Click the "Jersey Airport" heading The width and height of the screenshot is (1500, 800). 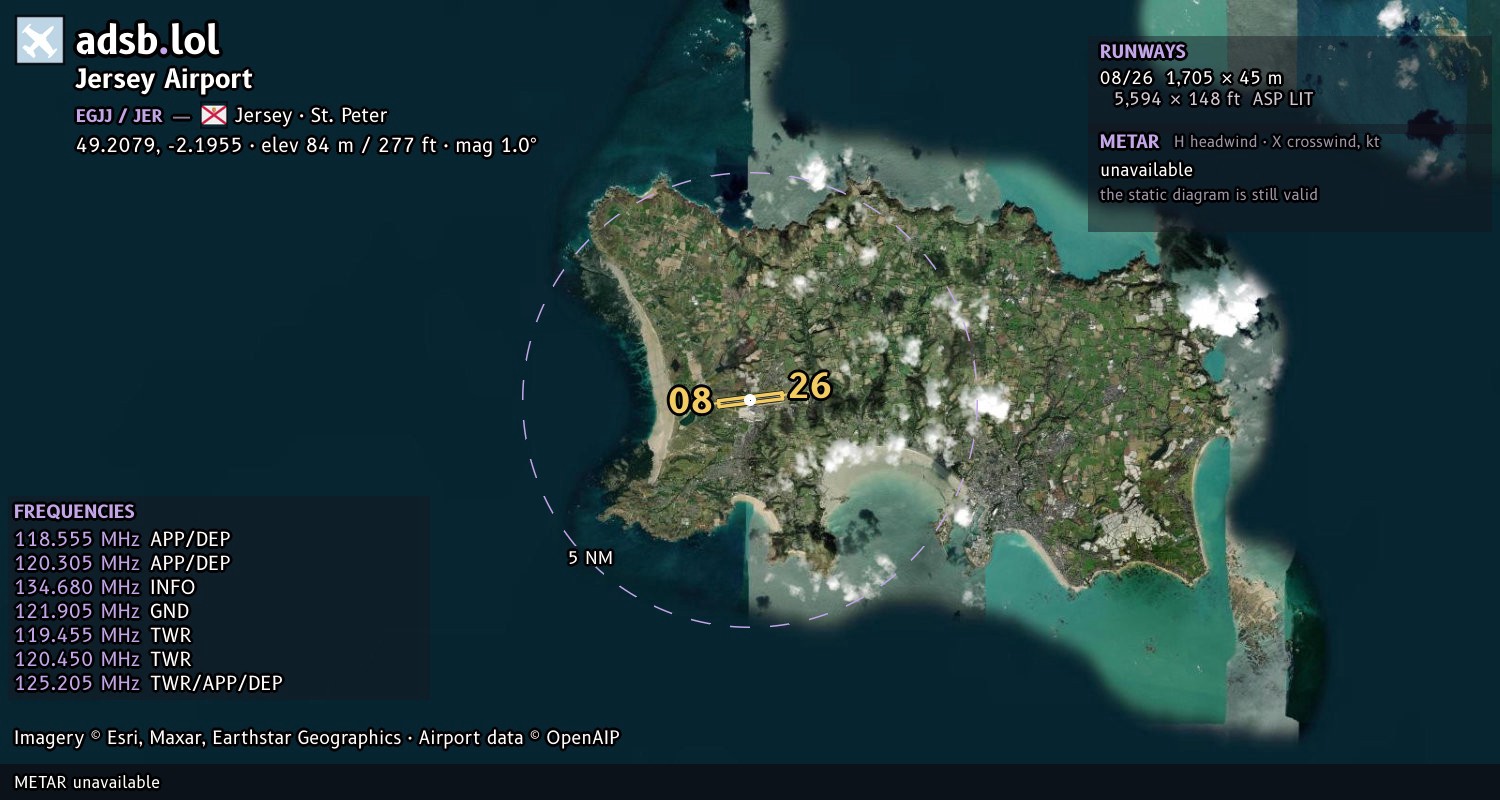pos(164,79)
